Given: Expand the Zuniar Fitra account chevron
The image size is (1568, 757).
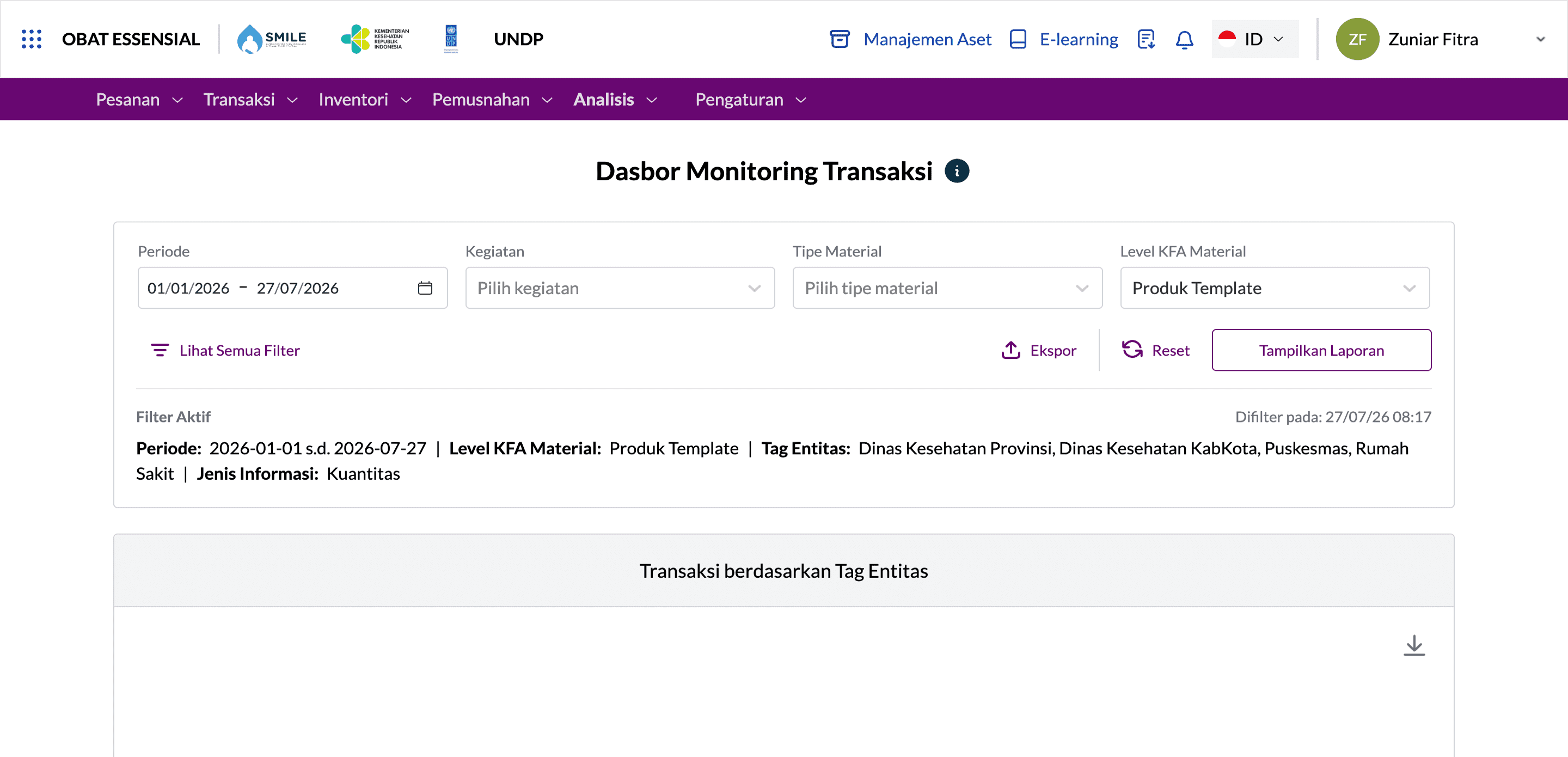Looking at the screenshot, I should 1540,39.
